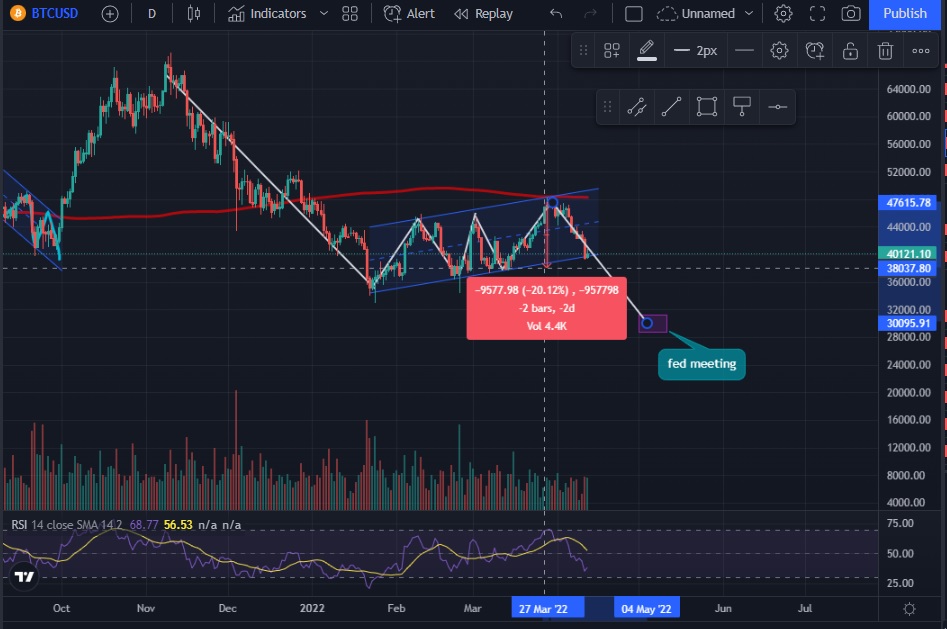This screenshot has width=947, height=629.
Task: Expand the favorite indicators chevron beside Indicators
Action: [x=324, y=13]
